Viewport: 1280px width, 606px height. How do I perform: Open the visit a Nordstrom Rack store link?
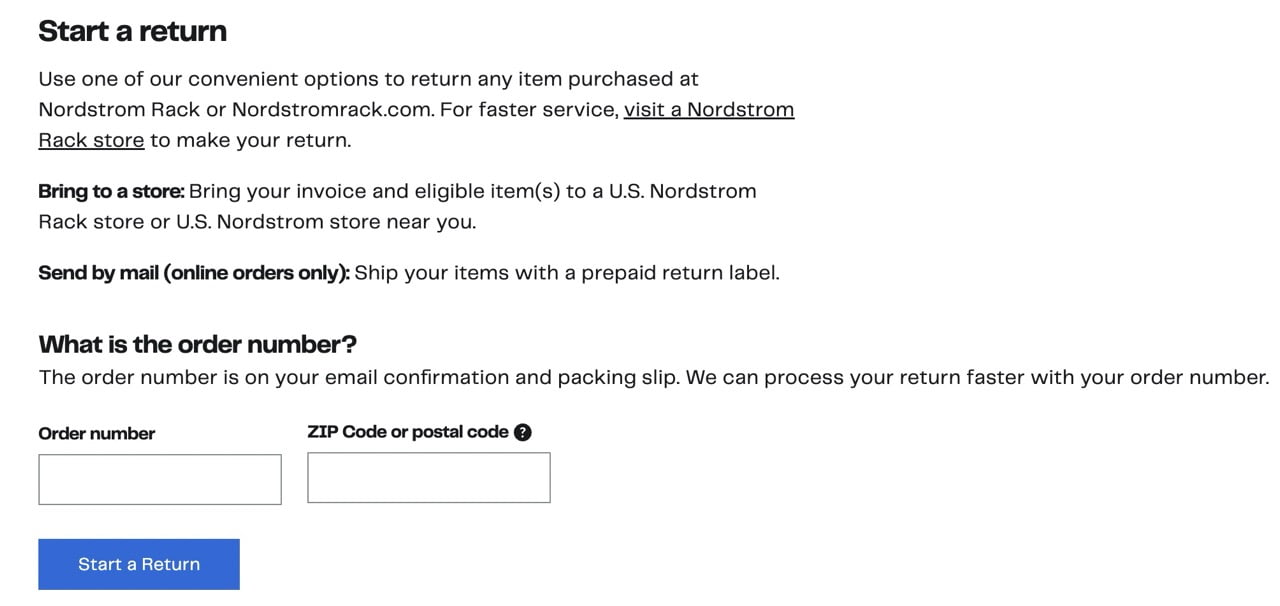[x=709, y=109]
